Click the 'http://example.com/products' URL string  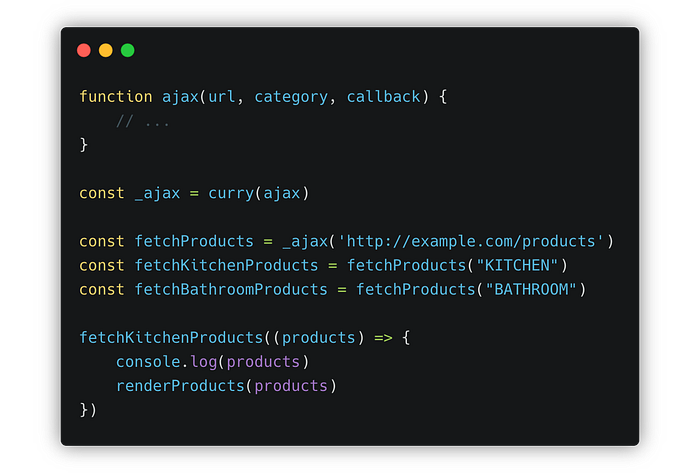pyautogui.click(x=471, y=242)
